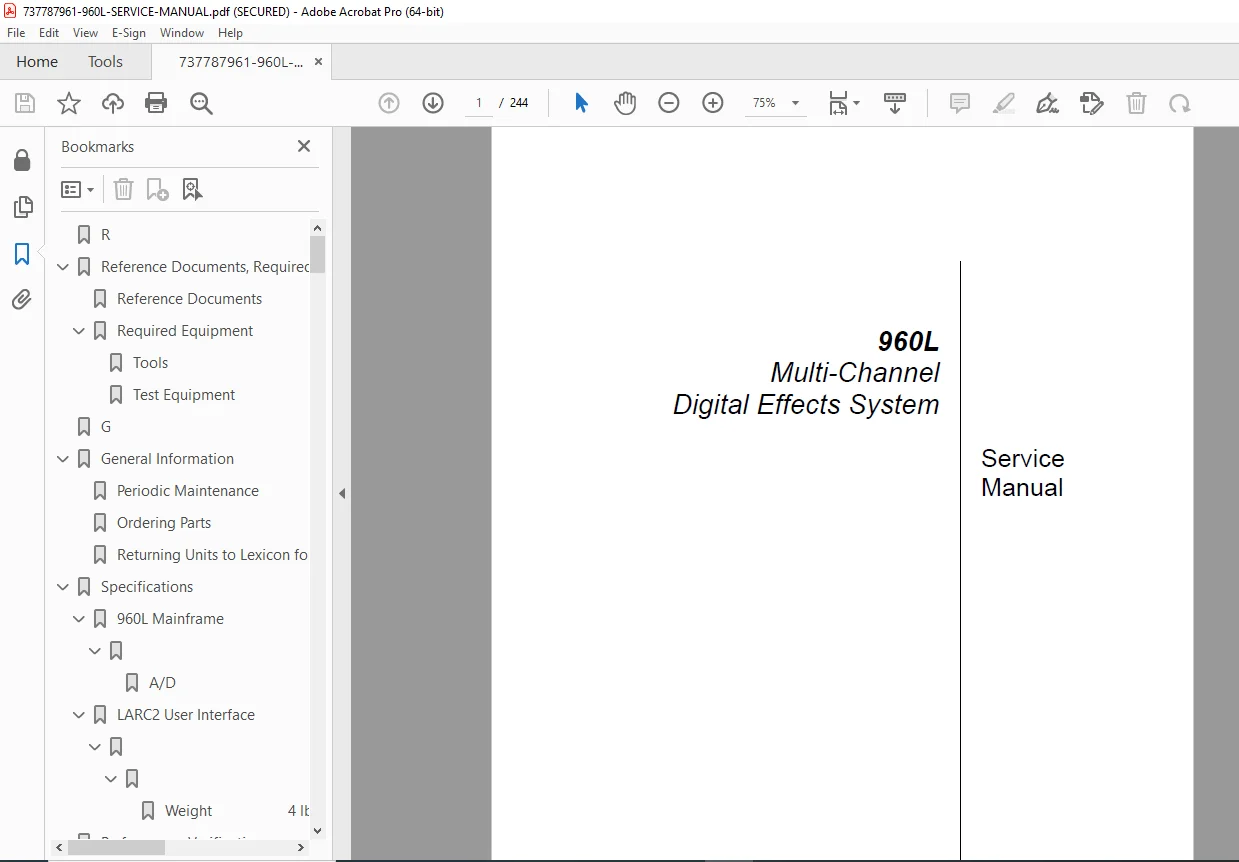Open the fit page options icon
1239x862 pixels.
(844, 103)
